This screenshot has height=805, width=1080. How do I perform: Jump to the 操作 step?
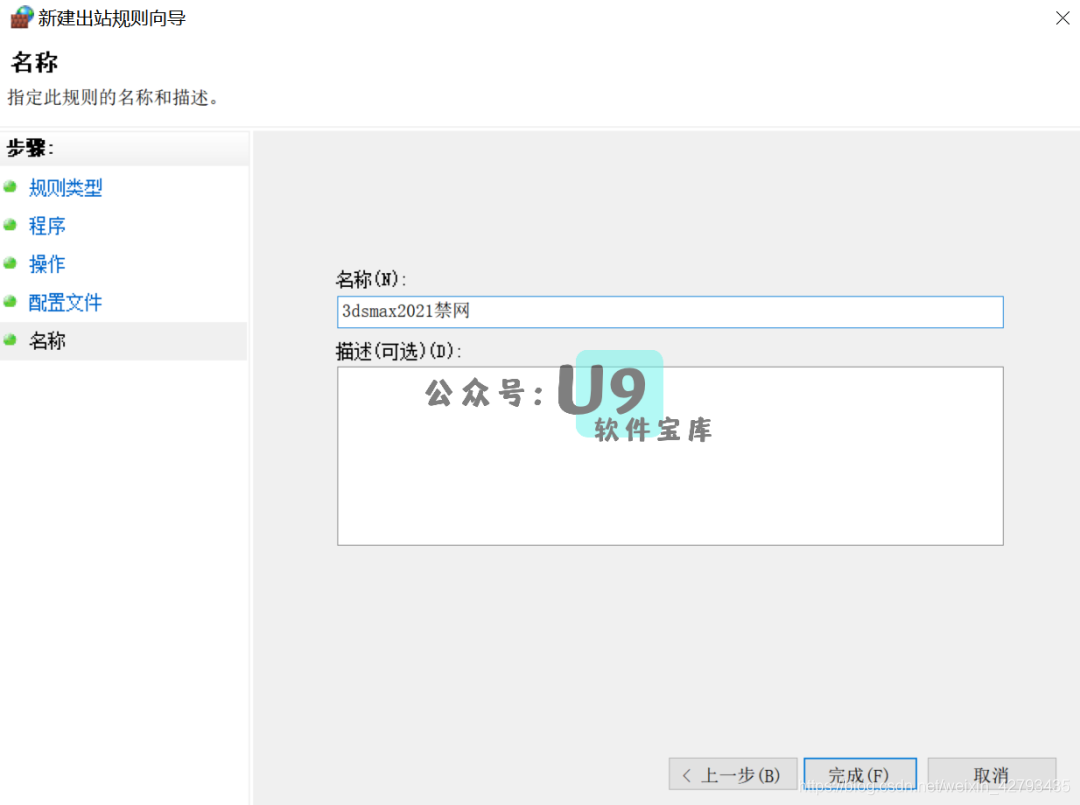click(47, 264)
